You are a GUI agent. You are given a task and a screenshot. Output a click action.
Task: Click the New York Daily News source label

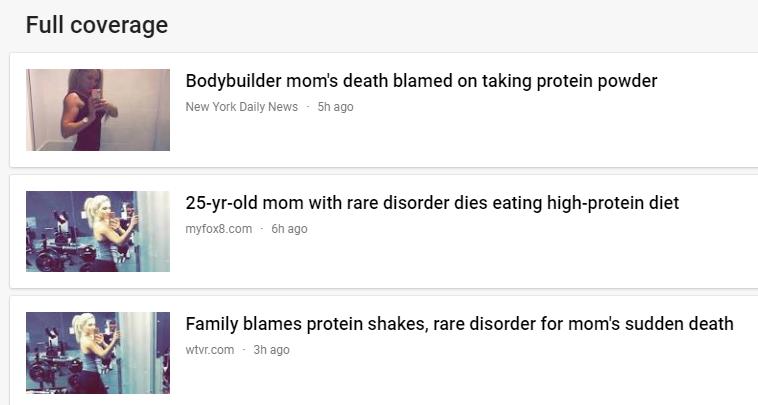[241, 107]
